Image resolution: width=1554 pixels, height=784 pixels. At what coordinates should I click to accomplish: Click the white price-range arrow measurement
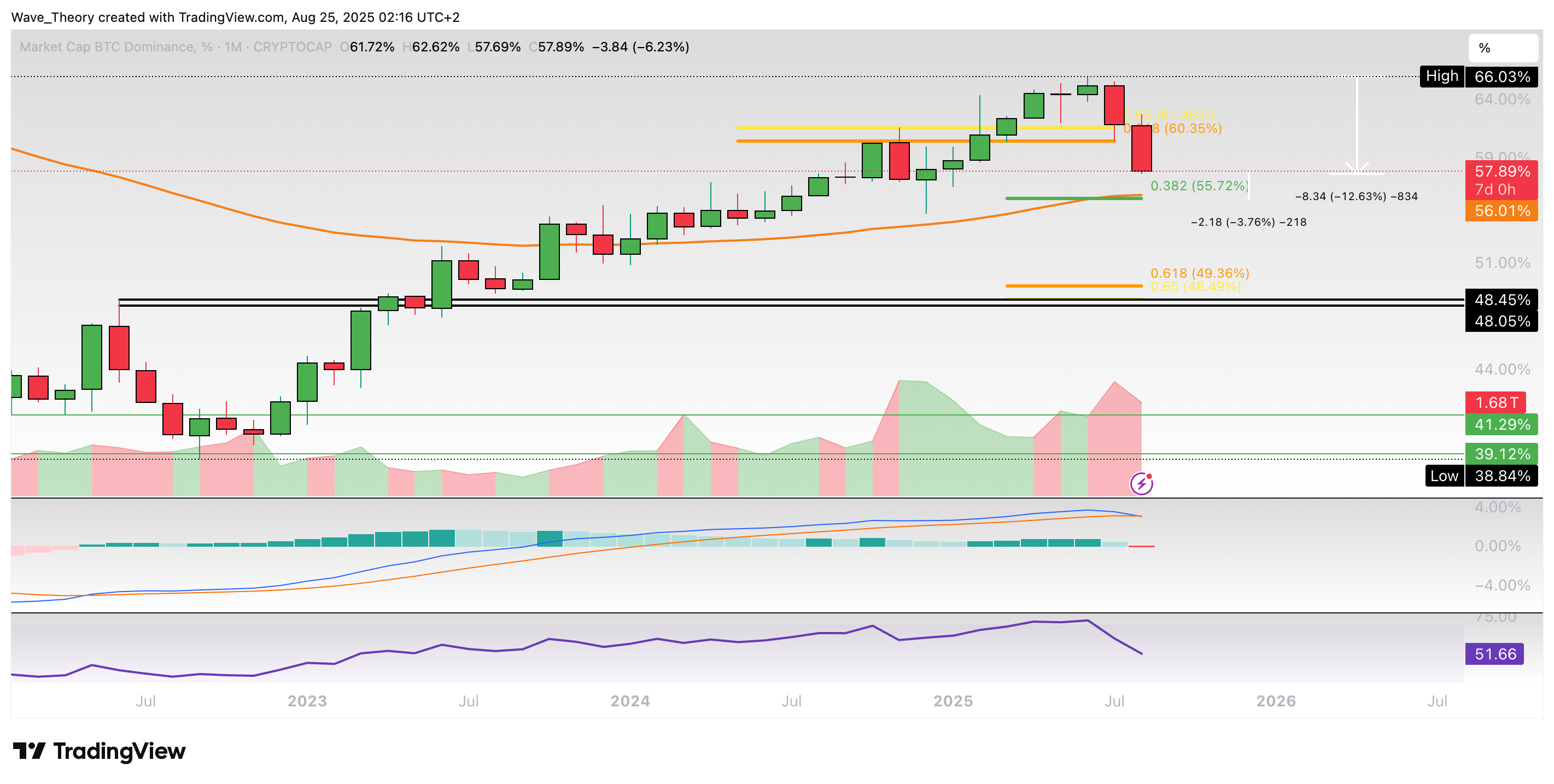(1357, 125)
